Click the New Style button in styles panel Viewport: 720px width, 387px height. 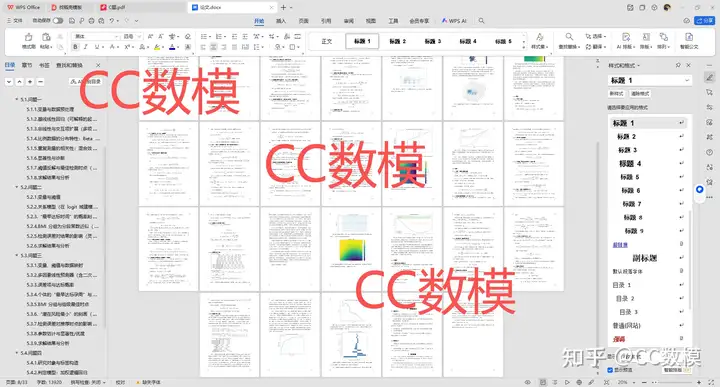tap(616, 93)
